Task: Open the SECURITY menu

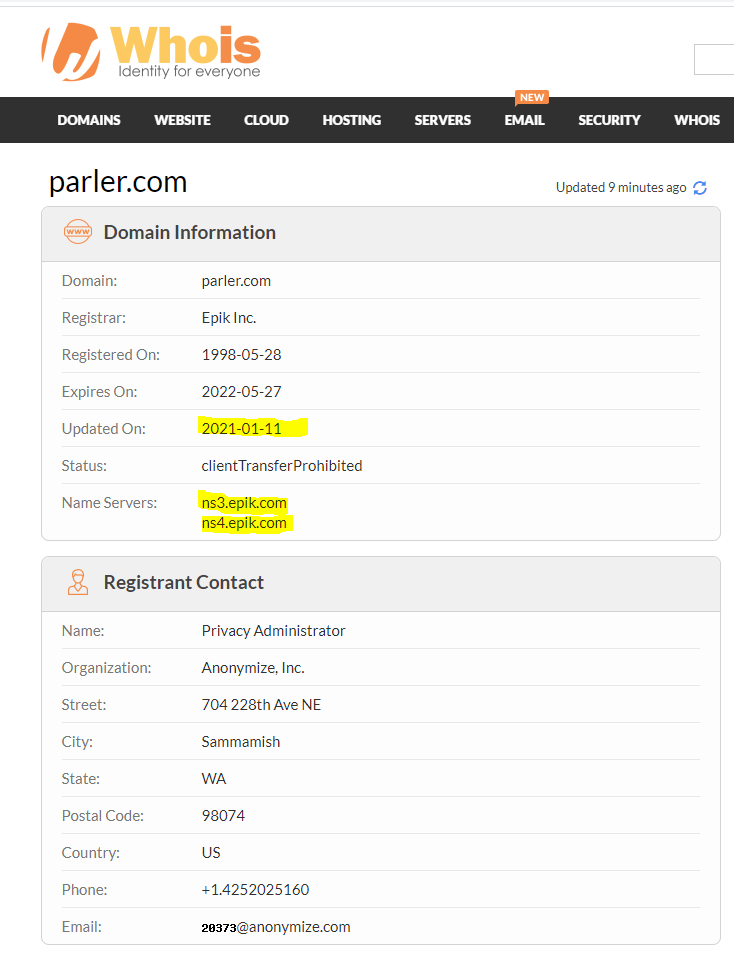Action: click(609, 120)
